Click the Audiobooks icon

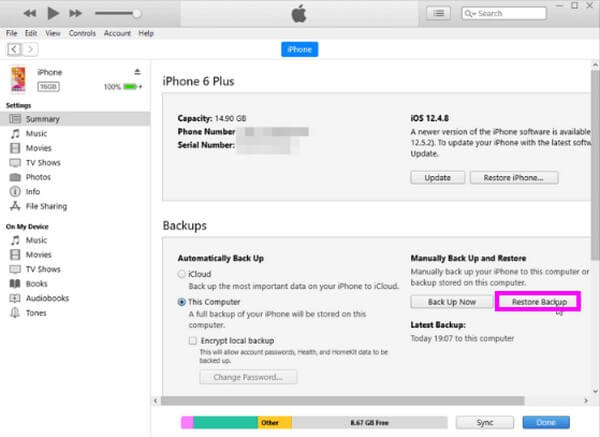tap(15, 298)
